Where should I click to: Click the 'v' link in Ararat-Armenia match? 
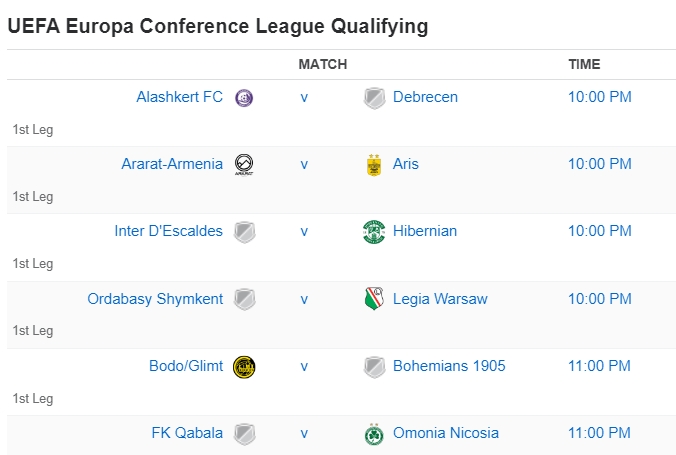[304, 164]
